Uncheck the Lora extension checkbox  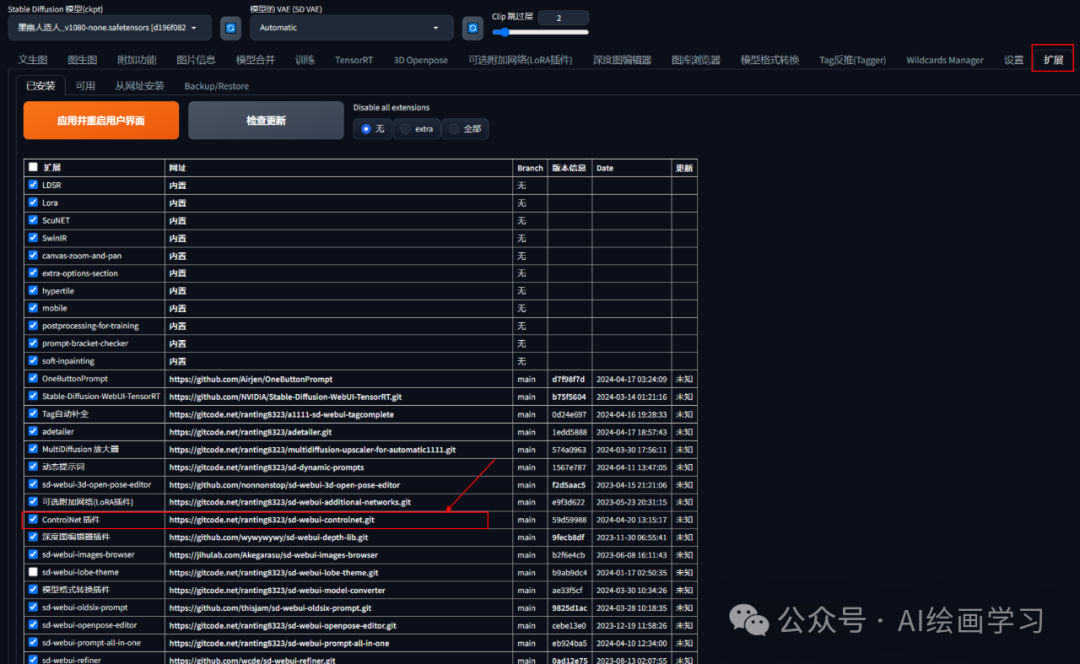pyautogui.click(x=33, y=203)
